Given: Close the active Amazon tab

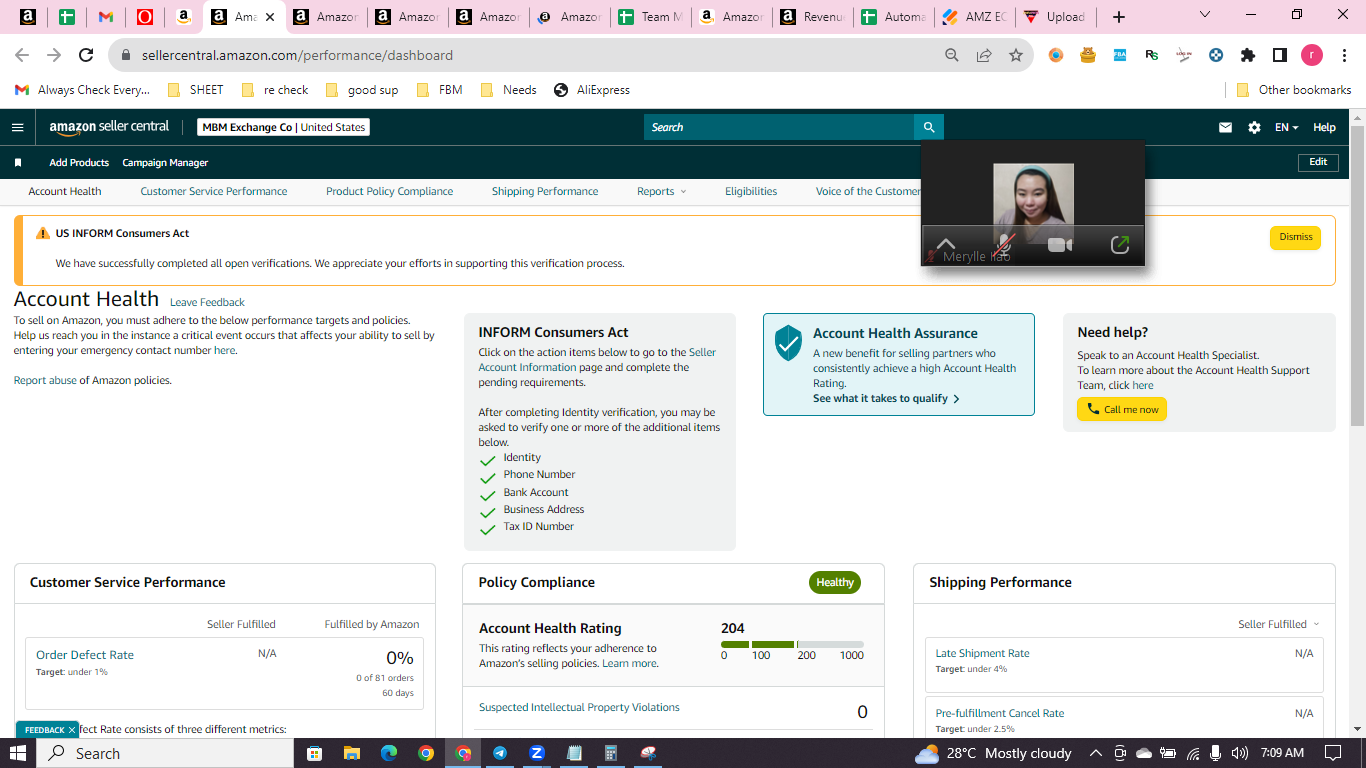Looking at the screenshot, I should (x=270, y=17).
